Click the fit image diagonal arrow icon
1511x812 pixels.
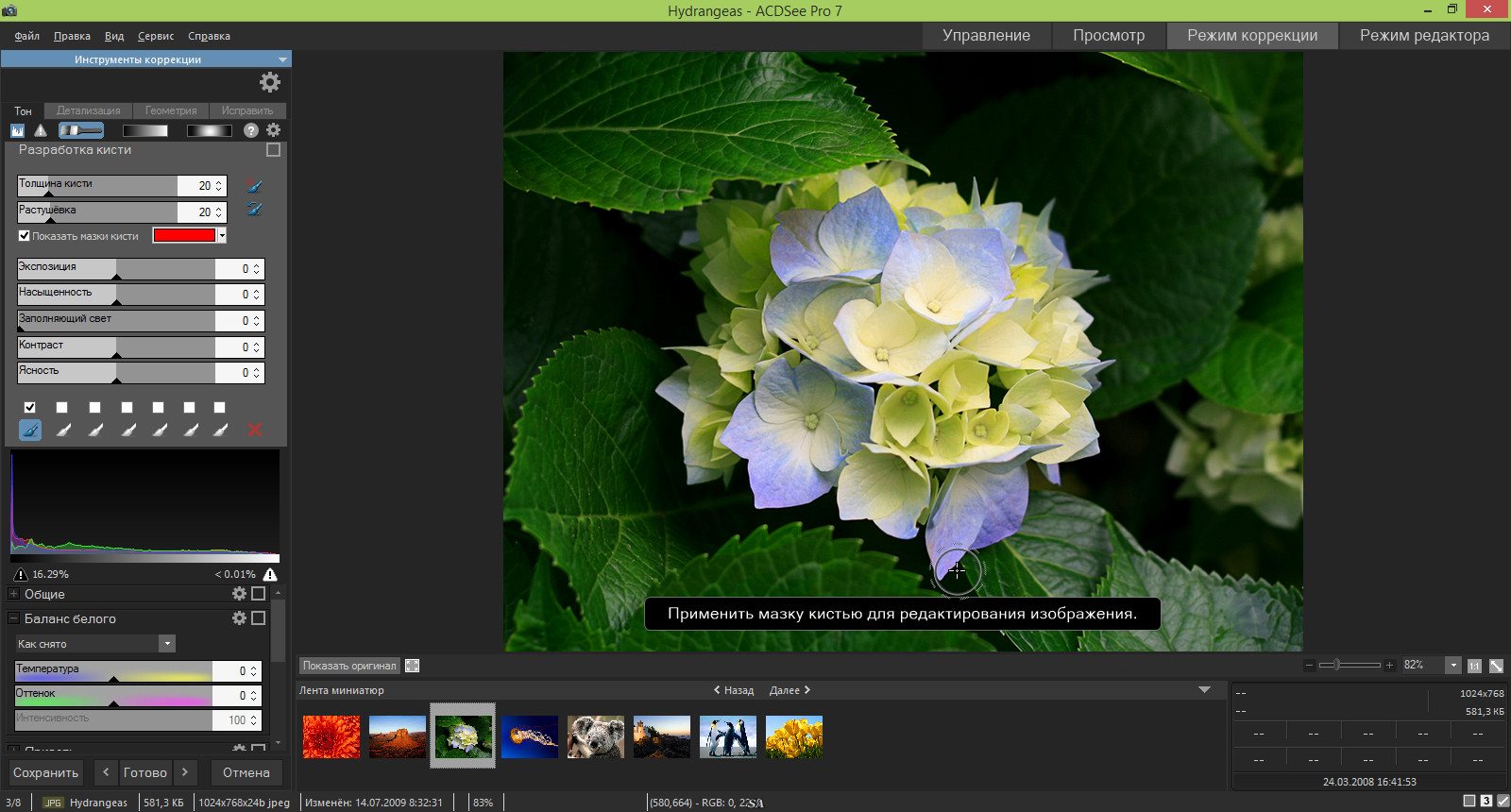(1497, 666)
